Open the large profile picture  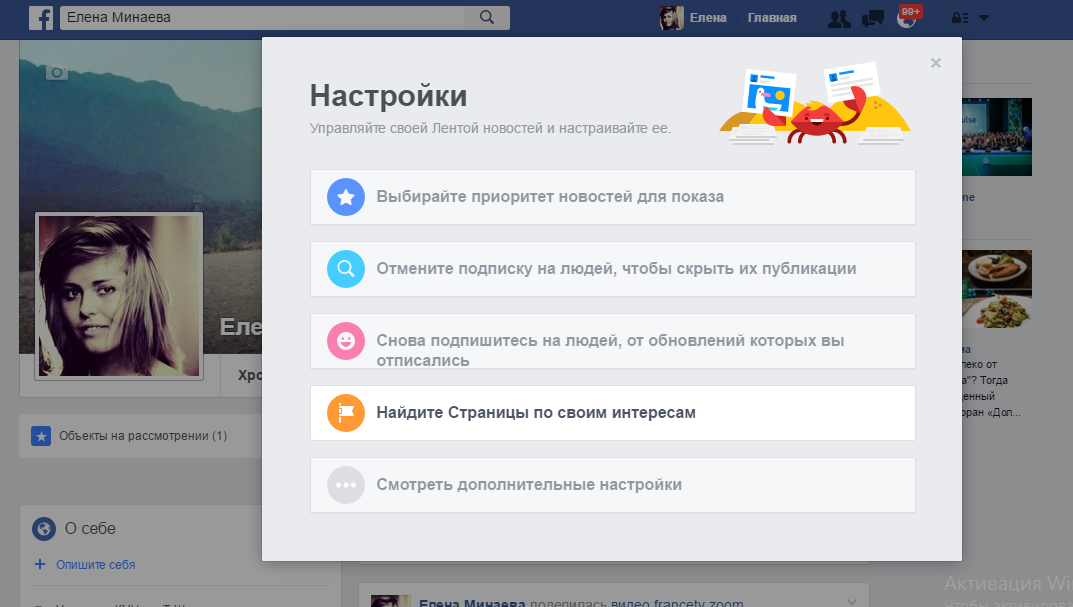pyautogui.click(x=119, y=296)
